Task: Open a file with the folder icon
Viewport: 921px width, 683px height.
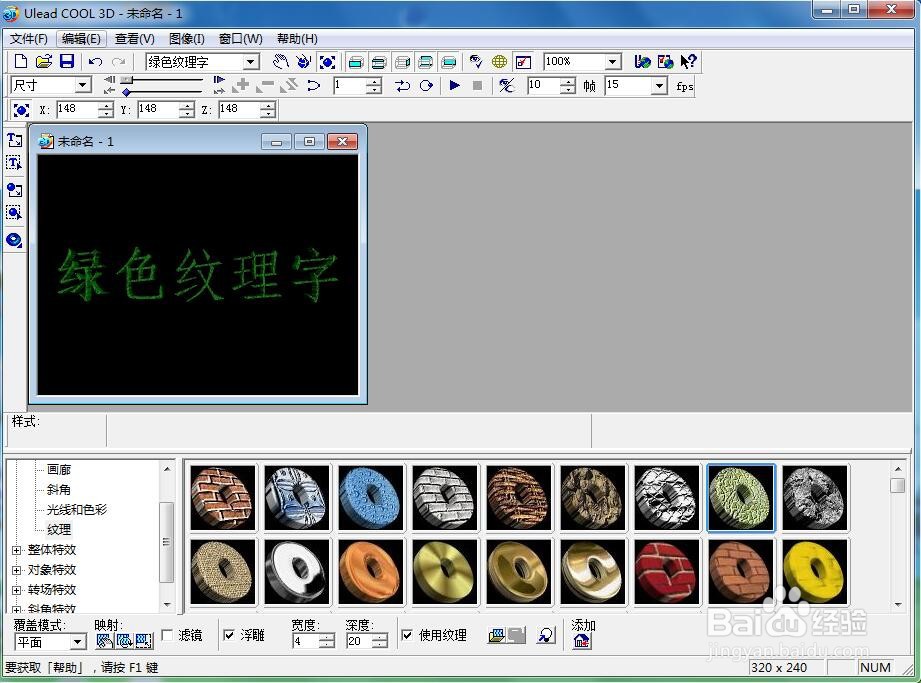Action: pyautogui.click(x=44, y=61)
